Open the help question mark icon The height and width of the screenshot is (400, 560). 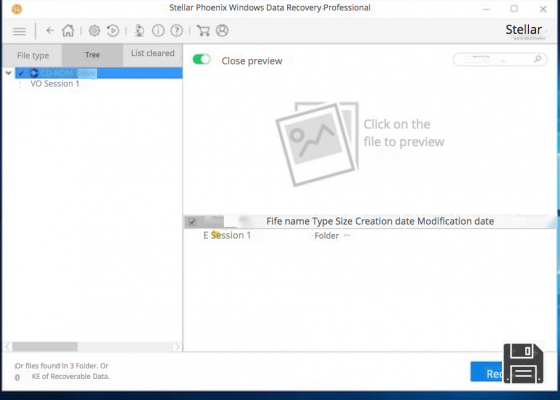click(176, 31)
